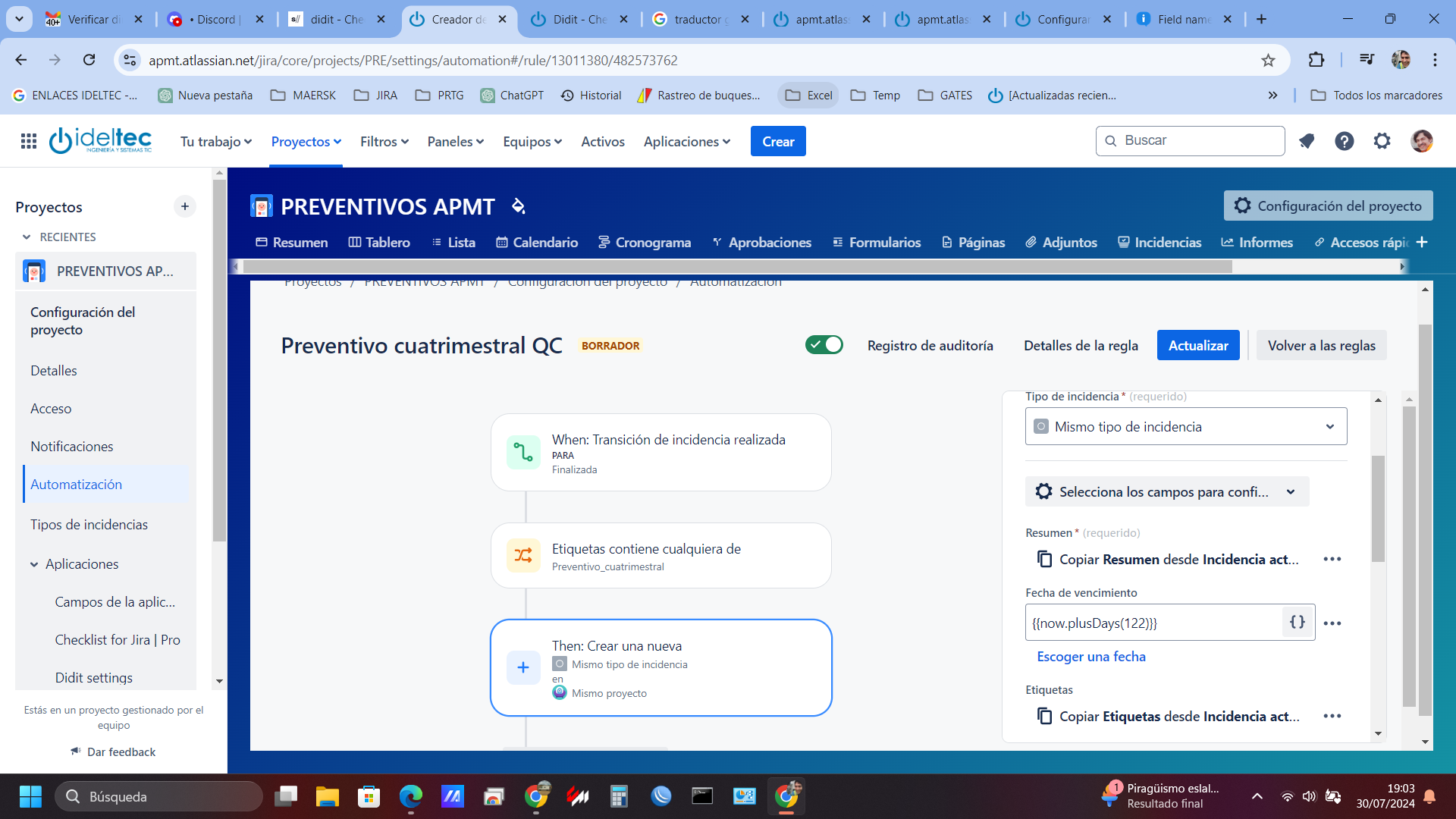
Task: Open the Jira help question mark
Action: point(1344,141)
